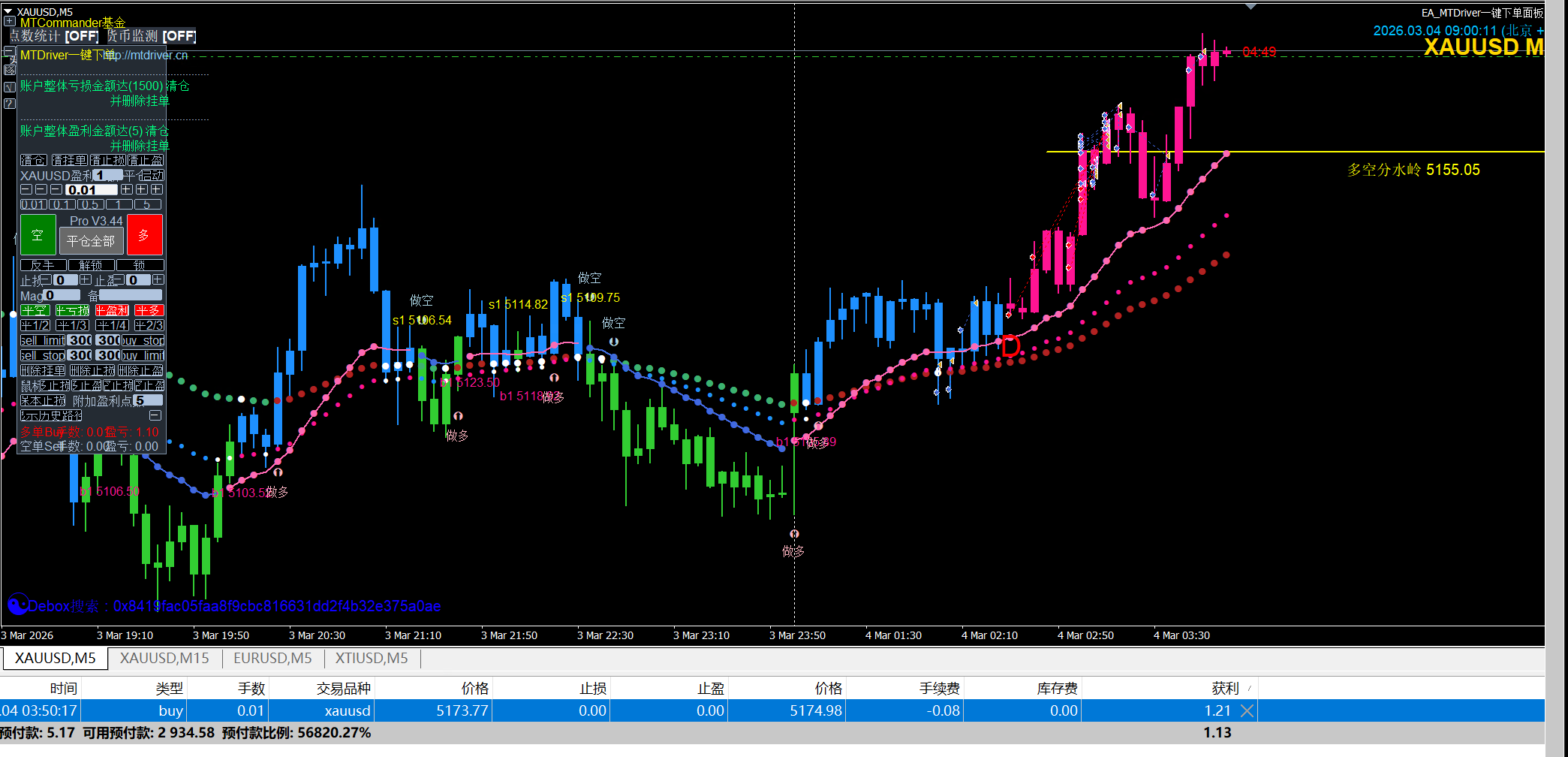Switch to the XAUUSD,M15 chart tab
The width and height of the screenshot is (1568, 757).
click(164, 658)
